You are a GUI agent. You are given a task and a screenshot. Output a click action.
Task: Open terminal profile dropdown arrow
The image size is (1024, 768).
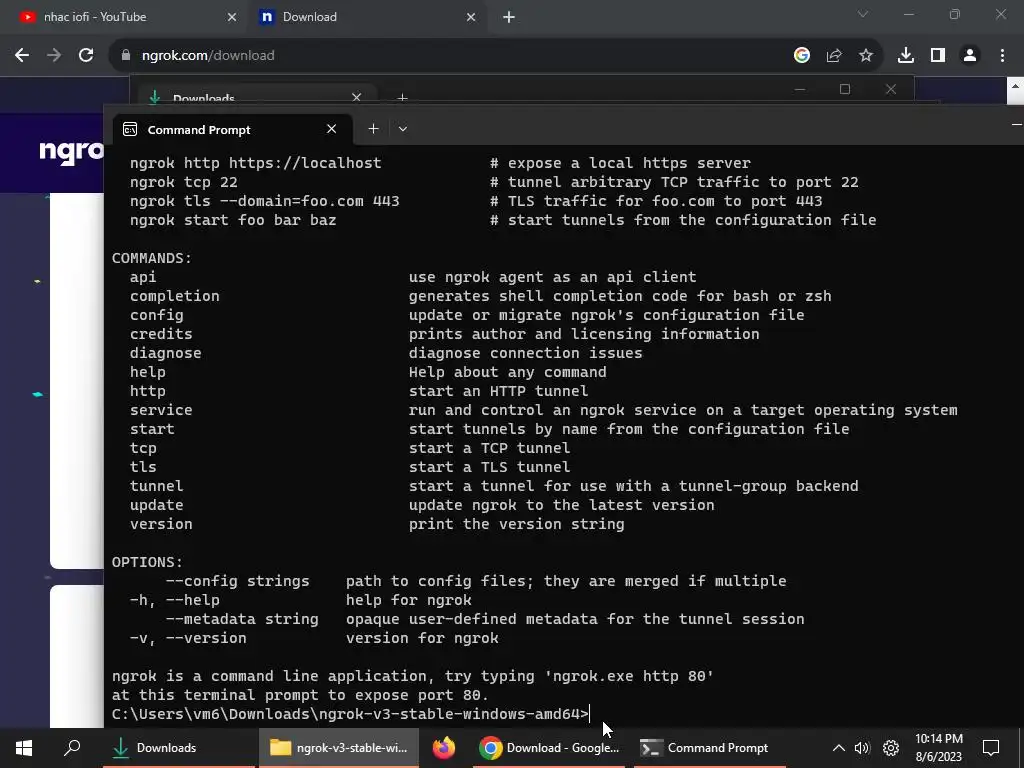pyautogui.click(x=403, y=129)
